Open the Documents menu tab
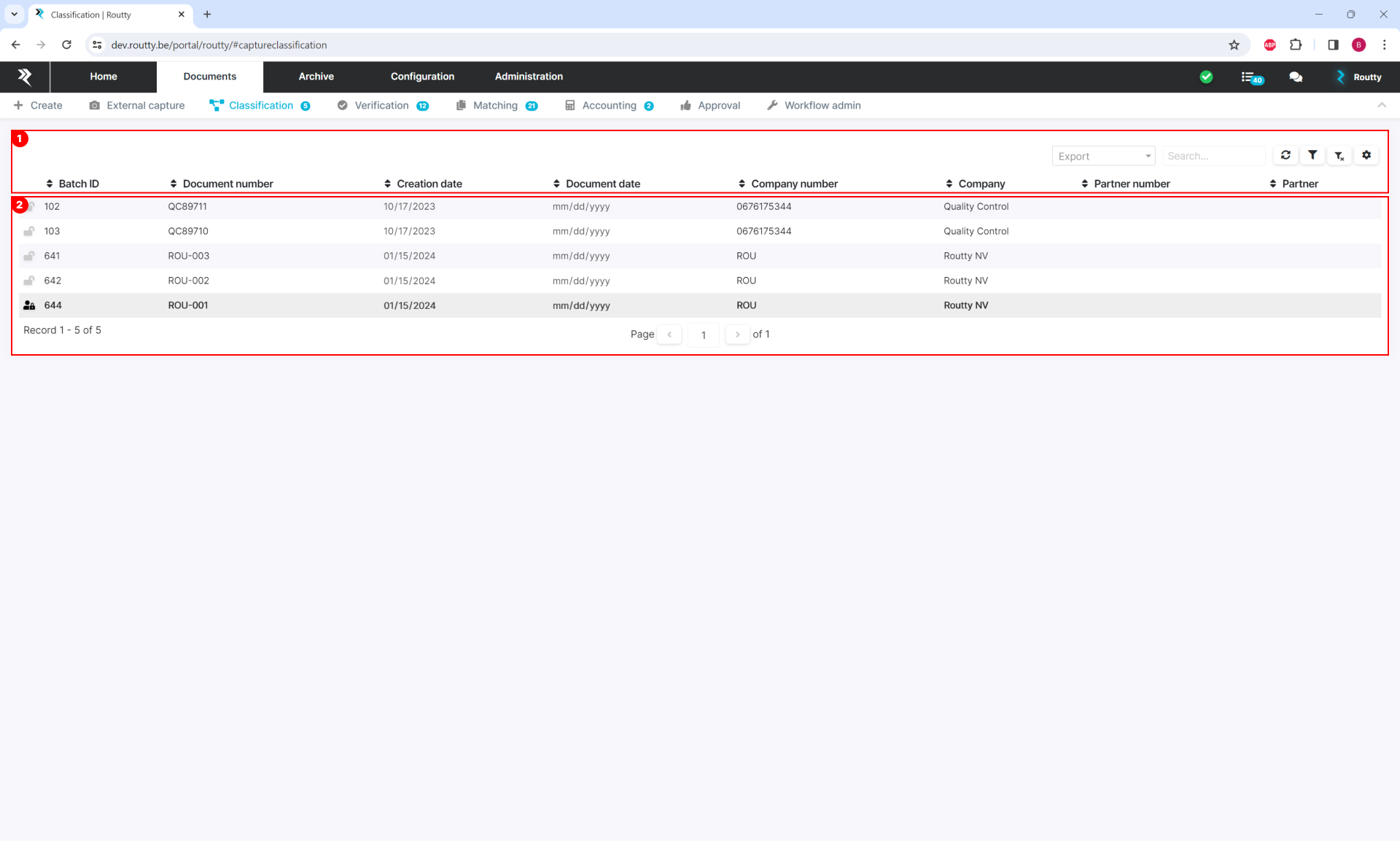The height and width of the screenshot is (841, 1400). click(209, 76)
